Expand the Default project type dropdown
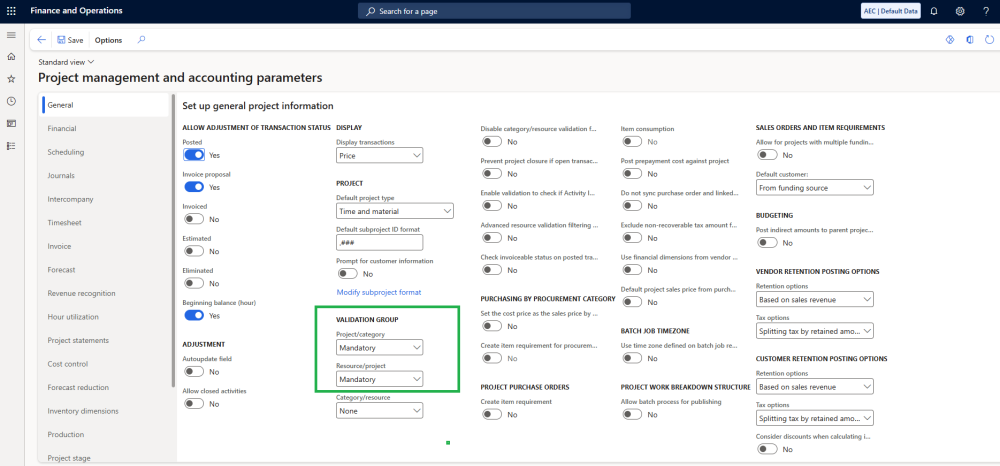Image resolution: width=1000 pixels, height=466 pixels. pyautogui.click(x=394, y=211)
